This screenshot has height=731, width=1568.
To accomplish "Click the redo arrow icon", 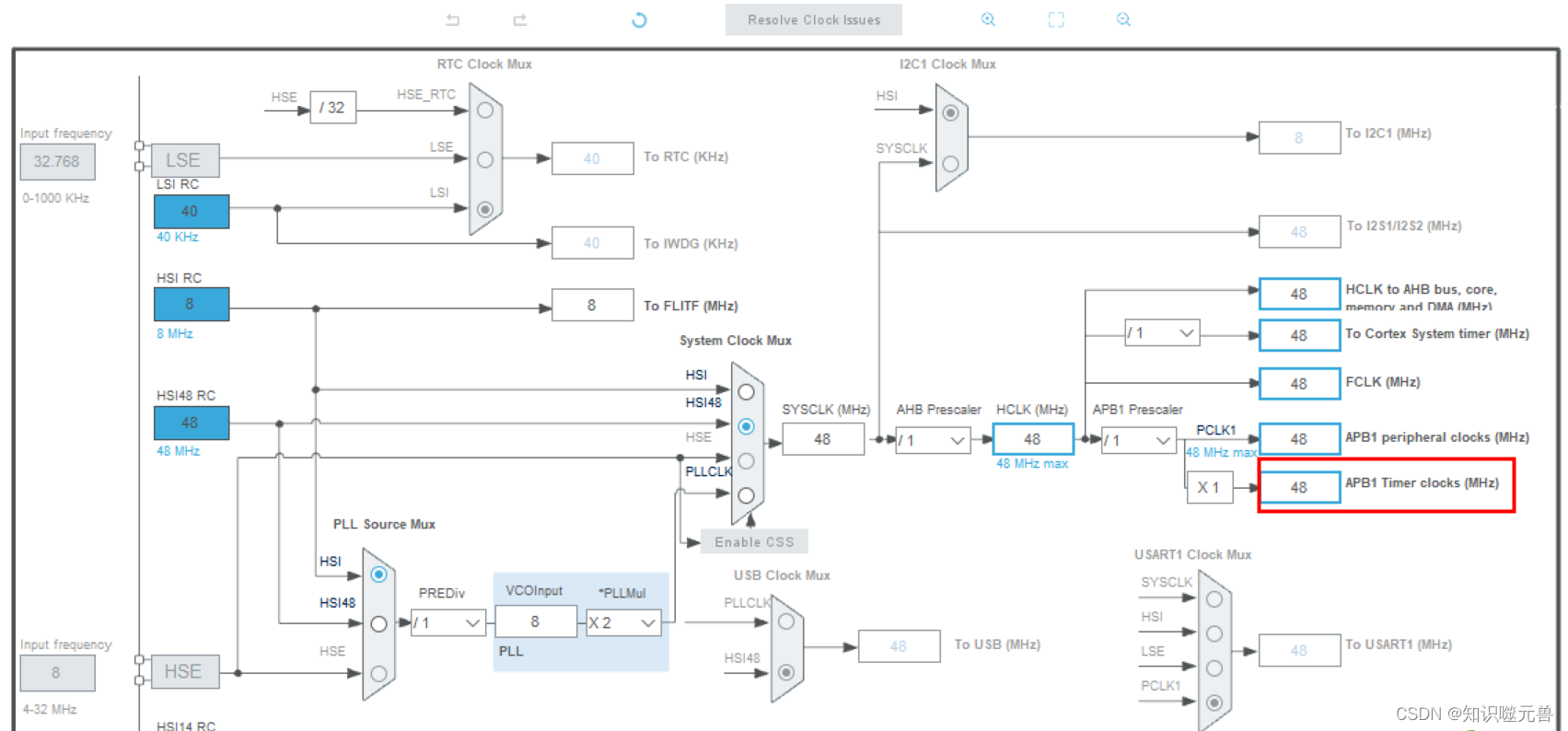I will tap(520, 19).
